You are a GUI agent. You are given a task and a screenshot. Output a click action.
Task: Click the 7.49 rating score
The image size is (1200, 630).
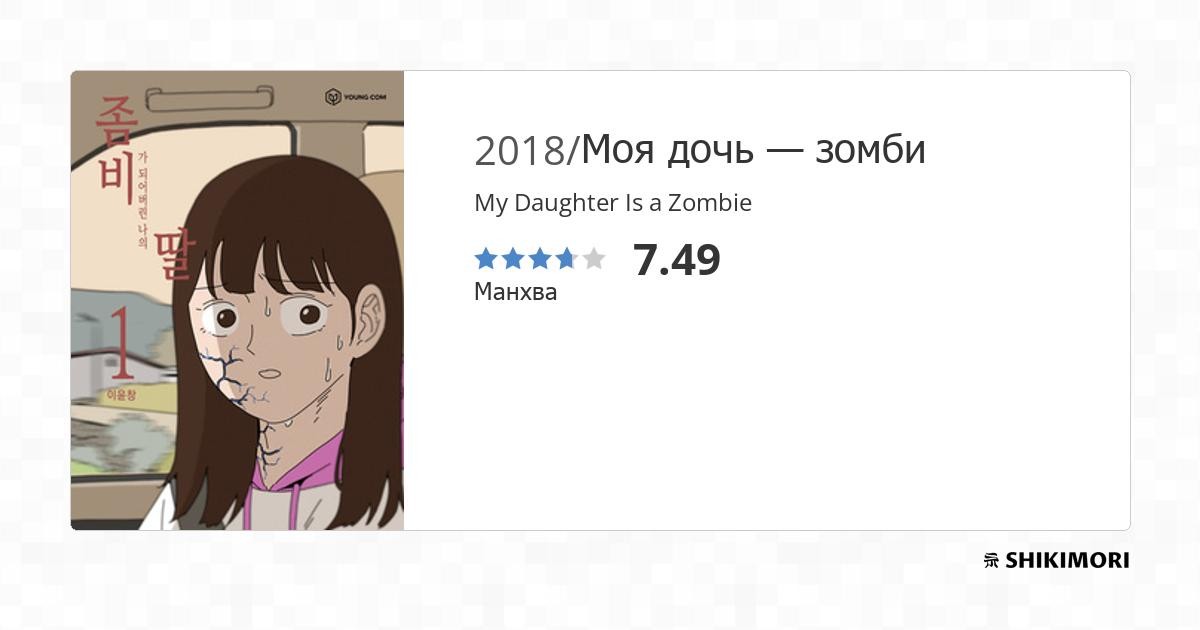pyautogui.click(x=677, y=260)
